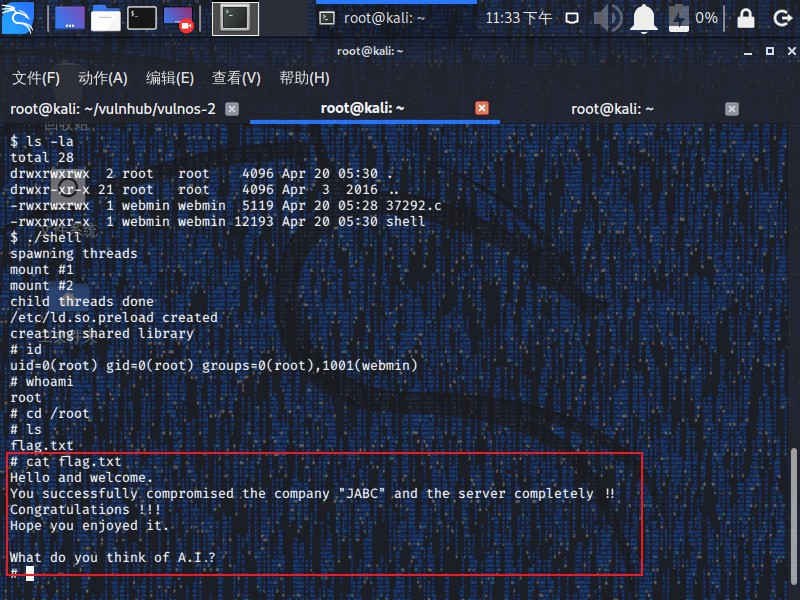This screenshot has height=600, width=800.
Task: Open battery power manager icon
Action: click(679, 18)
